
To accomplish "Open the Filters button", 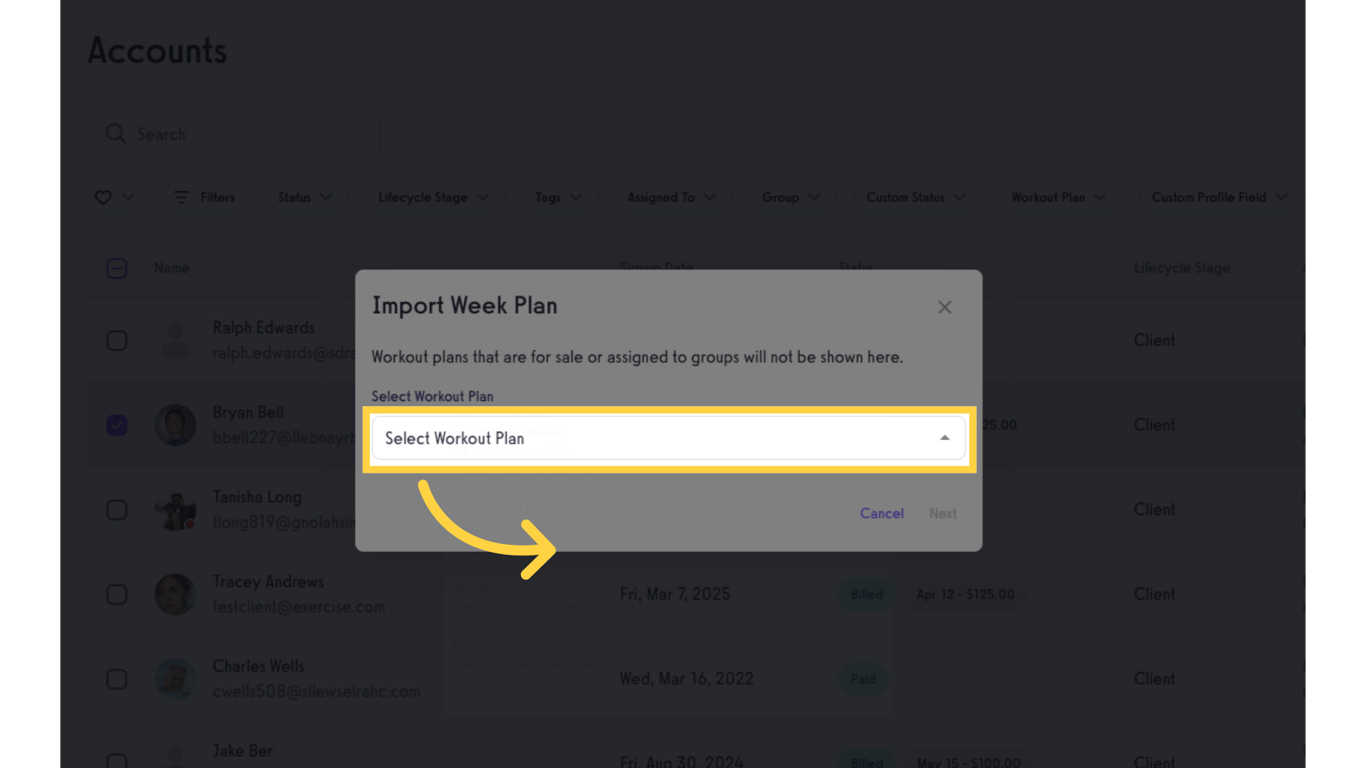I will 204,197.
